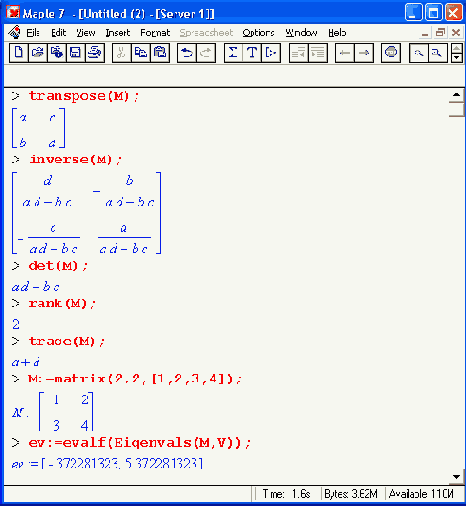This screenshot has height=506, width=466.
Task: Print the worksheet using printer icon
Action: click(95, 53)
